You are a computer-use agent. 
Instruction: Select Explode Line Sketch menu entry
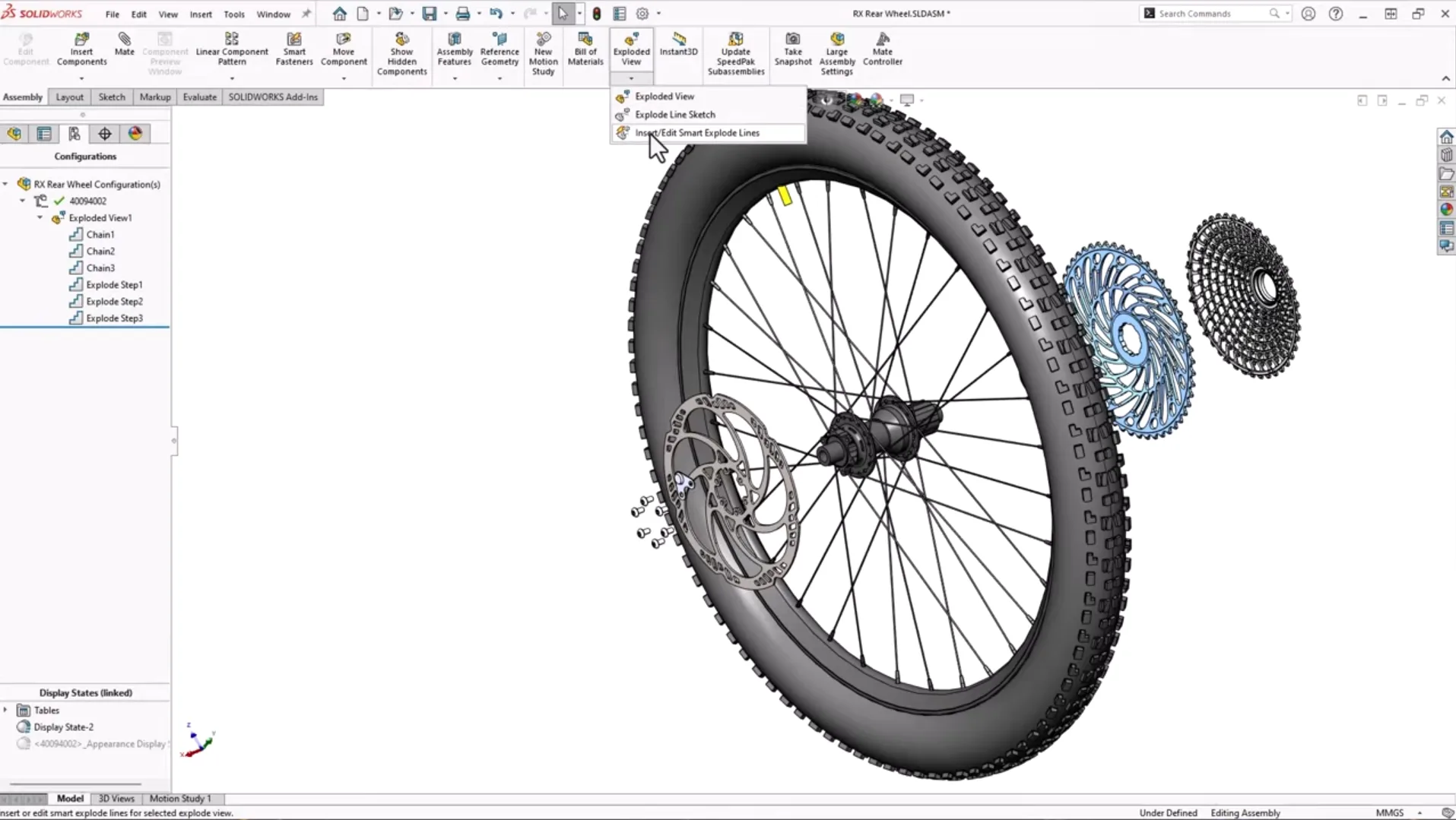pos(674,115)
